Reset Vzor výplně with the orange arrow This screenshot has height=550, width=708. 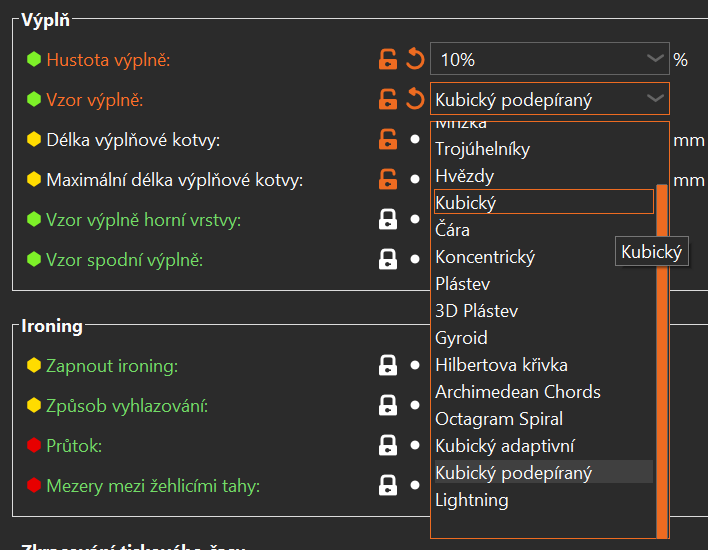(x=415, y=99)
